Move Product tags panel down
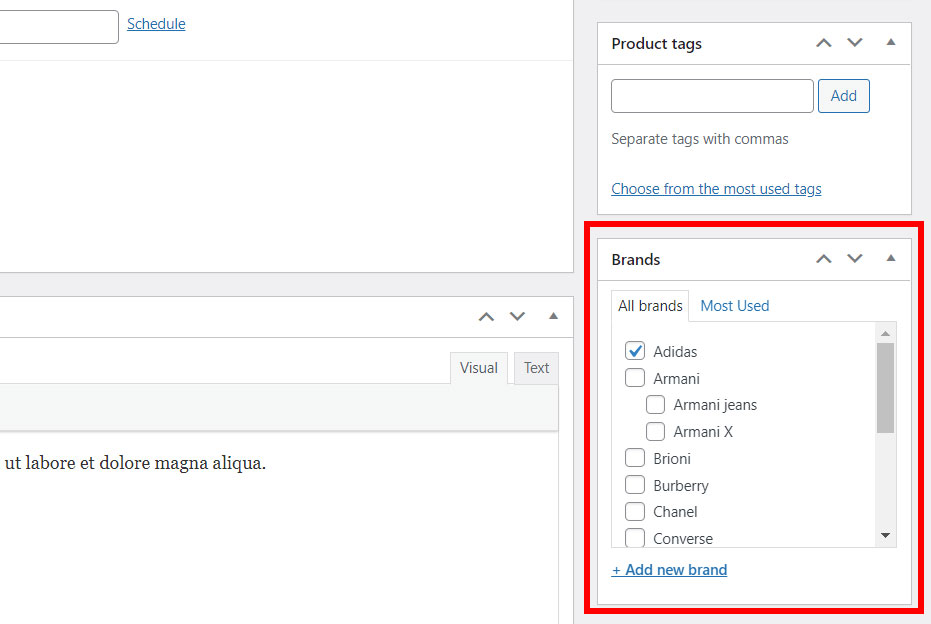 pos(855,43)
